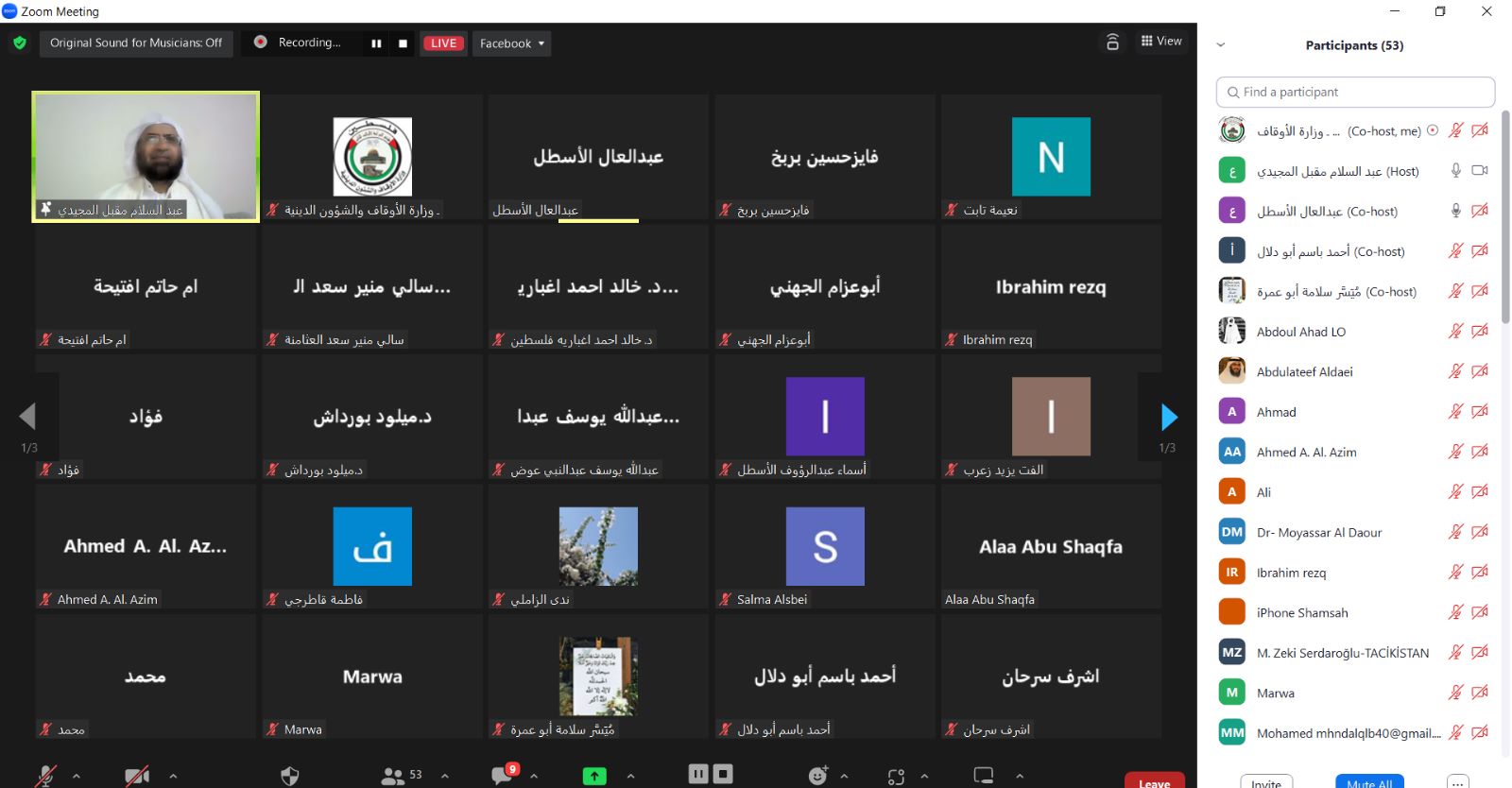This screenshot has width=1512, height=788.
Task: Collapse the Participants panel using the chevron
Action: coord(1220,45)
